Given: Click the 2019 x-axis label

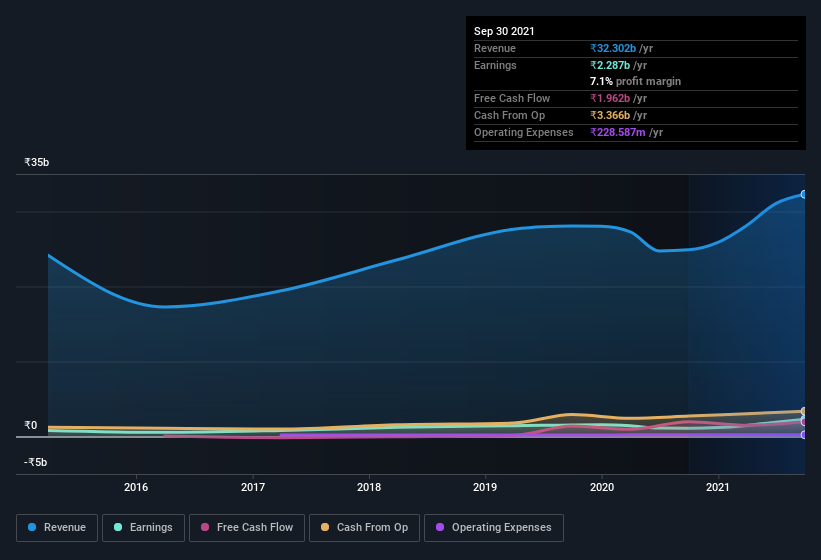Looking at the screenshot, I should click(485, 487).
